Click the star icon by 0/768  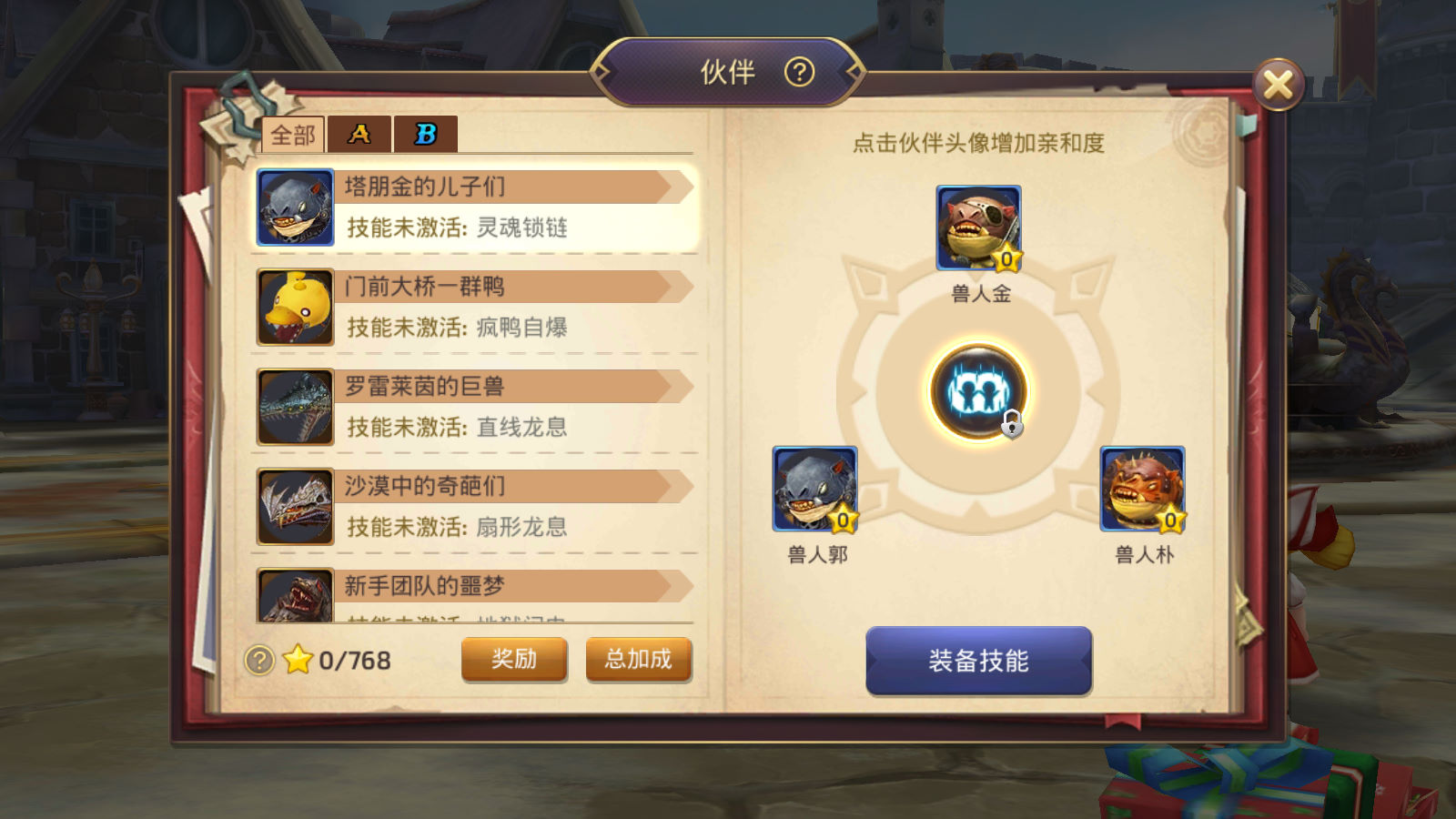tap(298, 659)
